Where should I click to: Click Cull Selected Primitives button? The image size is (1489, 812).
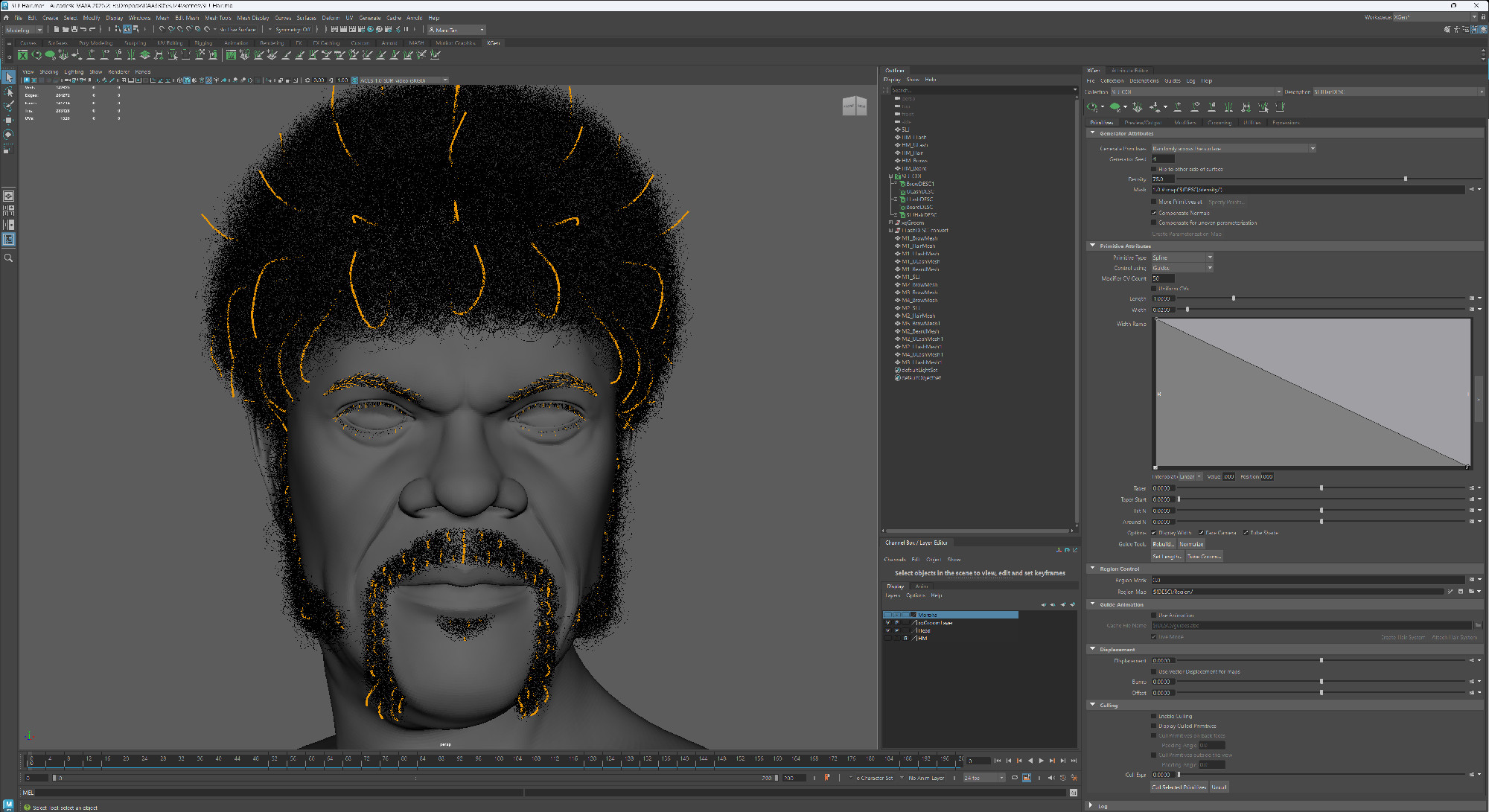pyautogui.click(x=1179, y=787)
